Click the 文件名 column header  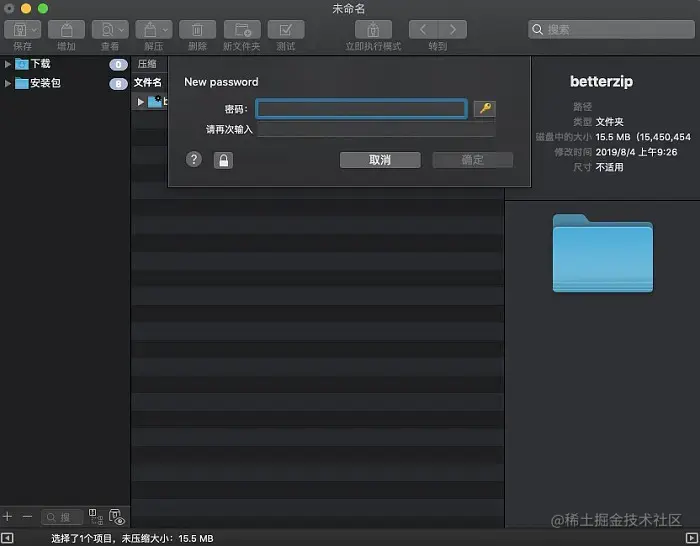[x=148, y=83]
